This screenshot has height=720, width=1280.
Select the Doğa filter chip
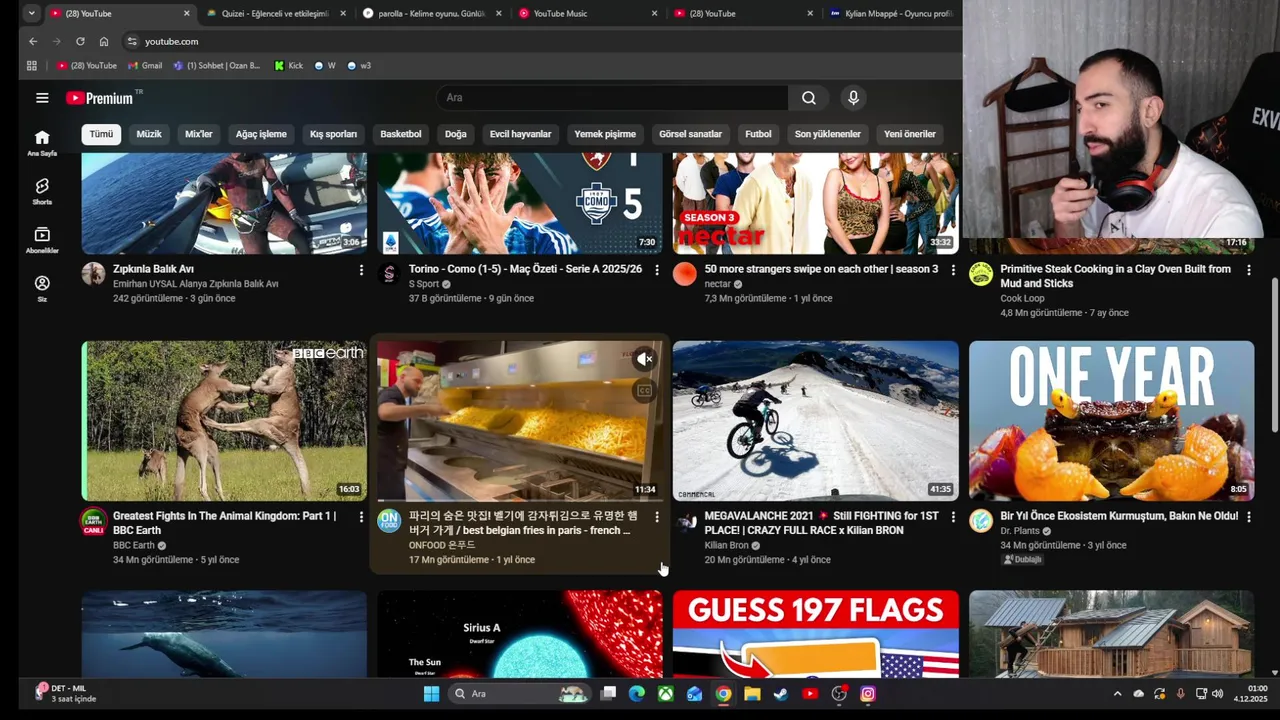tap(456, 134)
